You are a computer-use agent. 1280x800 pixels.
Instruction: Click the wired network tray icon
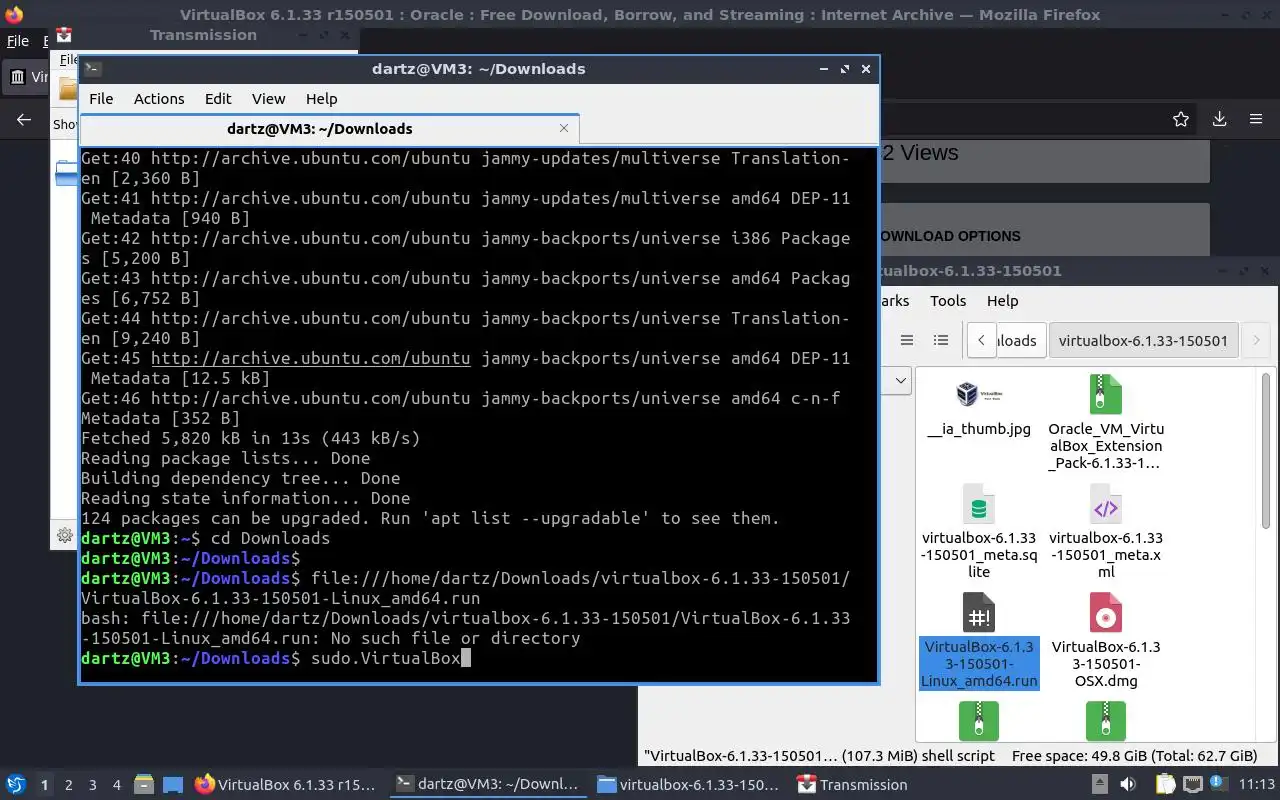pos(1192,785)
